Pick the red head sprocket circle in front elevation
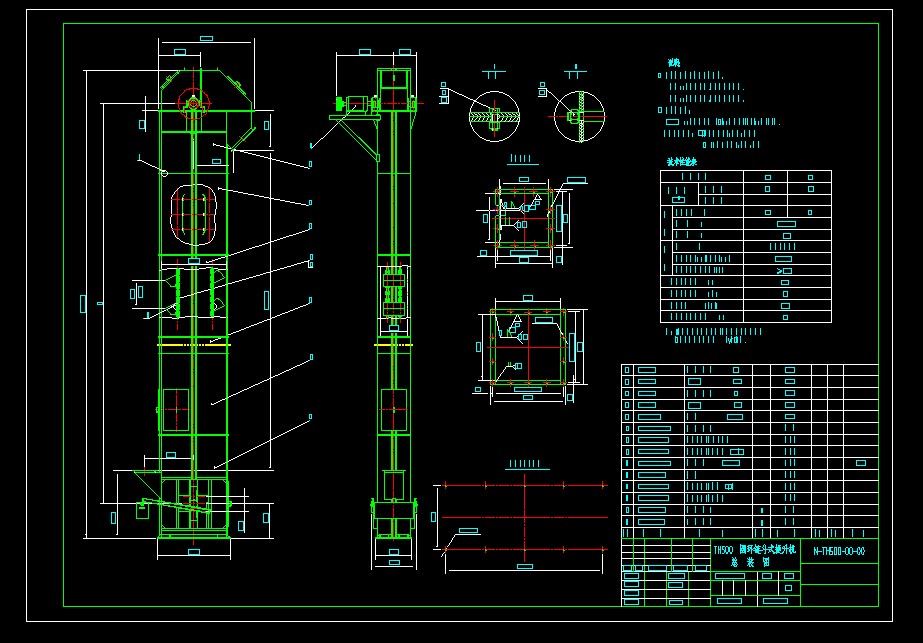The height and width of the screenshot is (643, 923). click(194, 102)
